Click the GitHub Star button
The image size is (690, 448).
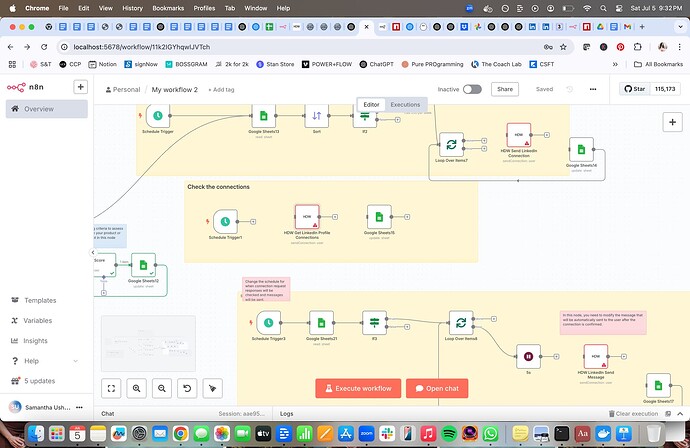pos(635,89)
